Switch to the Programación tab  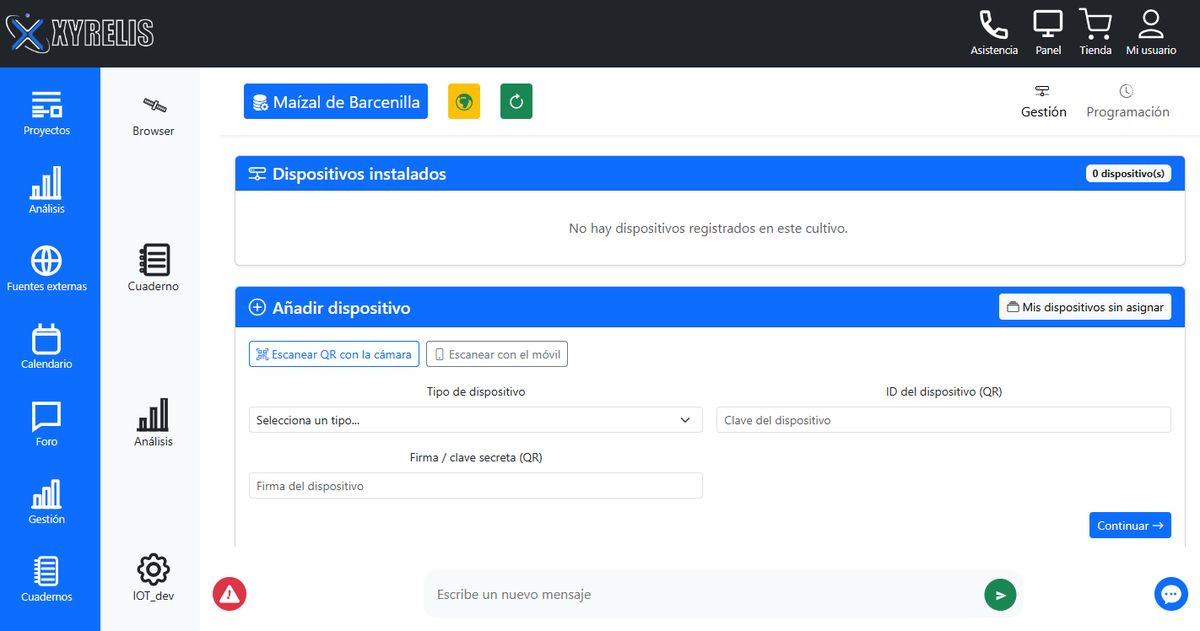[1127, 101]
